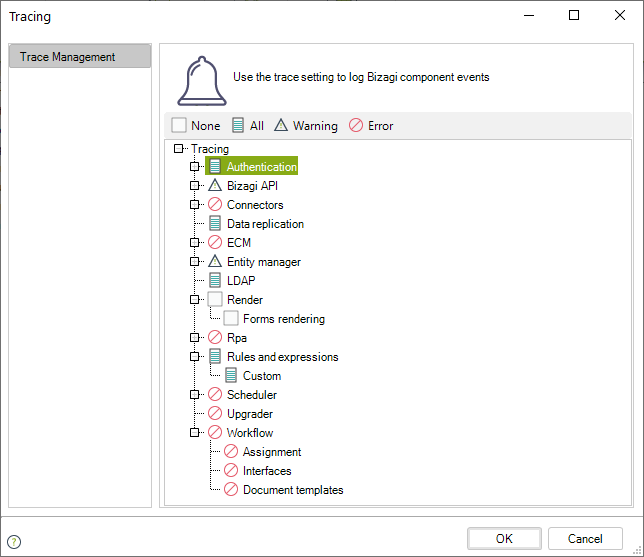Set trace level to Warning in toolbar
The height and width of the screenshot is (557, 644).
[x=306, y=125]
